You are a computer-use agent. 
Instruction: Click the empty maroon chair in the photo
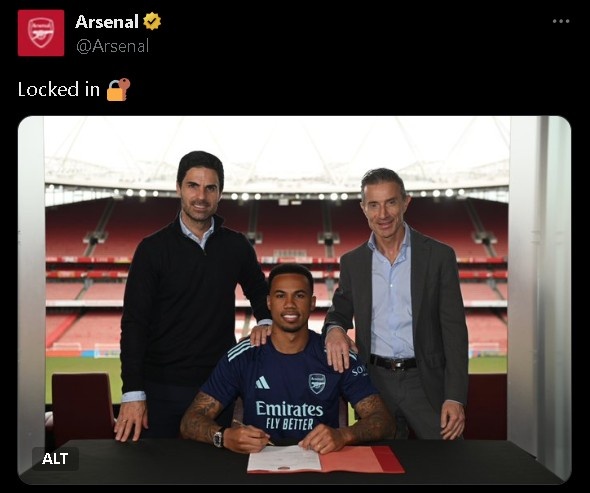(82, 406)
